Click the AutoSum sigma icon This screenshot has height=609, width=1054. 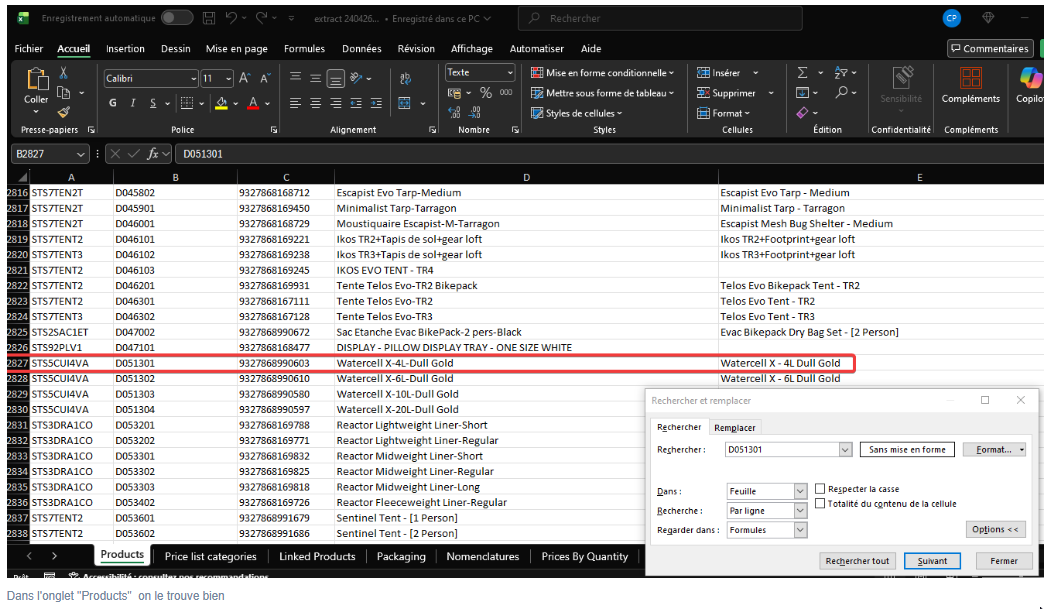(802, 73)
